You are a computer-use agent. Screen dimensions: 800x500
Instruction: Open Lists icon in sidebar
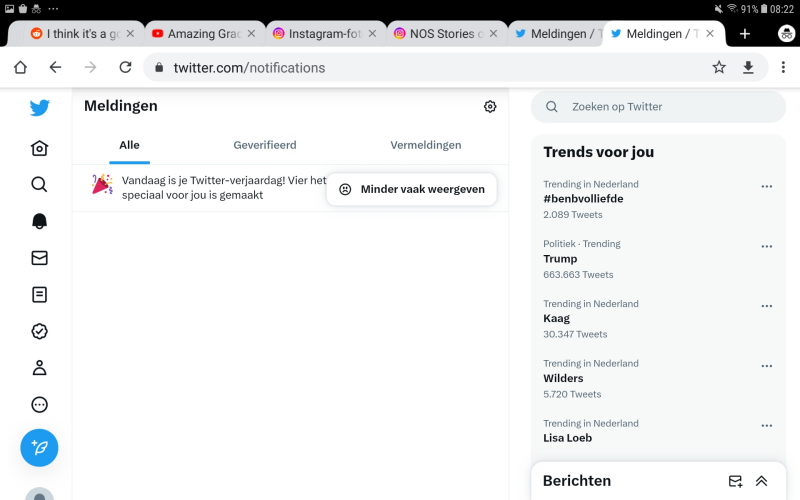[39, 295]
